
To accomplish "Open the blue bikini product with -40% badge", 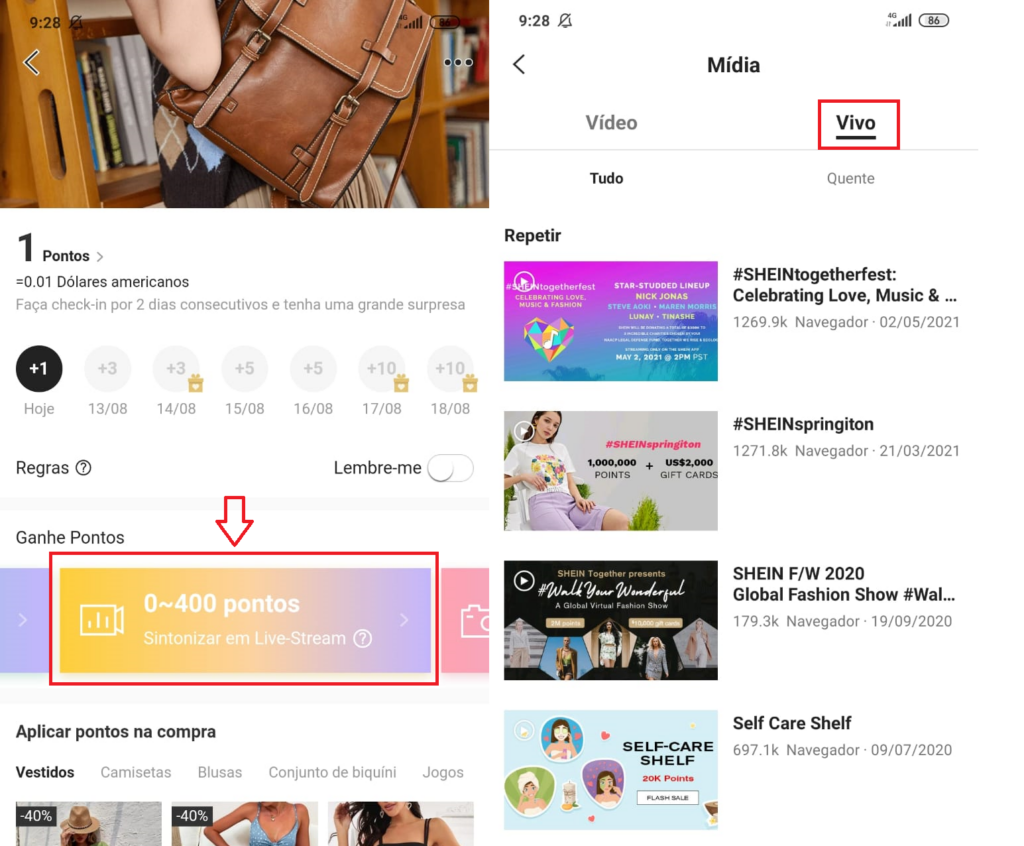I will pos(244,824).
